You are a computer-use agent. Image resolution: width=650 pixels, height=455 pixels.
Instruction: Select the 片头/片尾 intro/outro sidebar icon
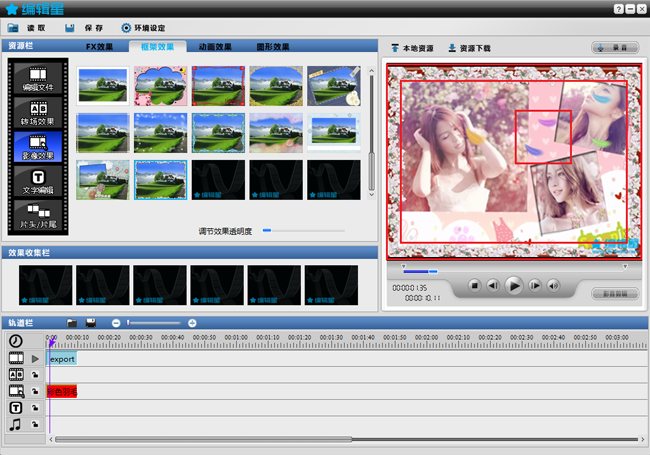[x=37, y=215]
